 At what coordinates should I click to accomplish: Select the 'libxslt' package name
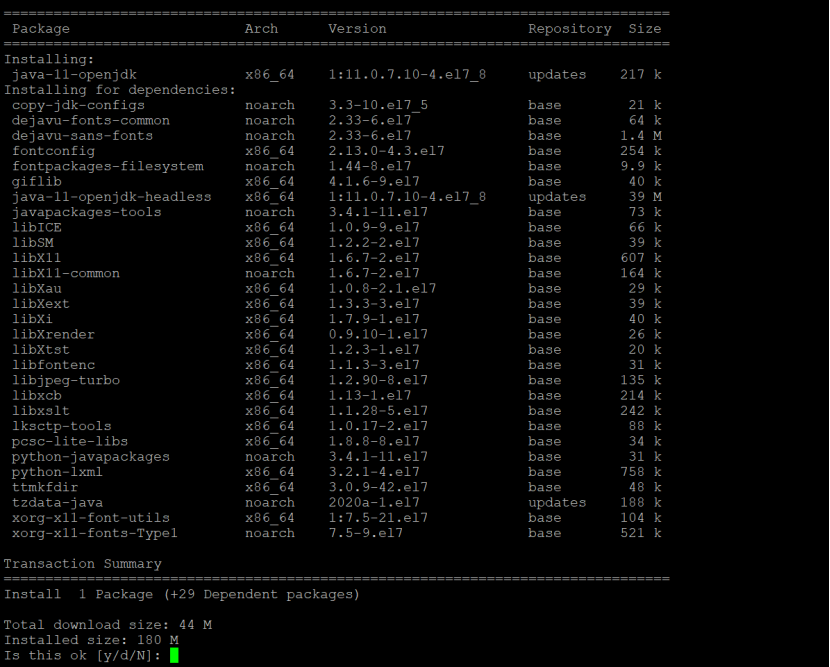pos(41,411)
